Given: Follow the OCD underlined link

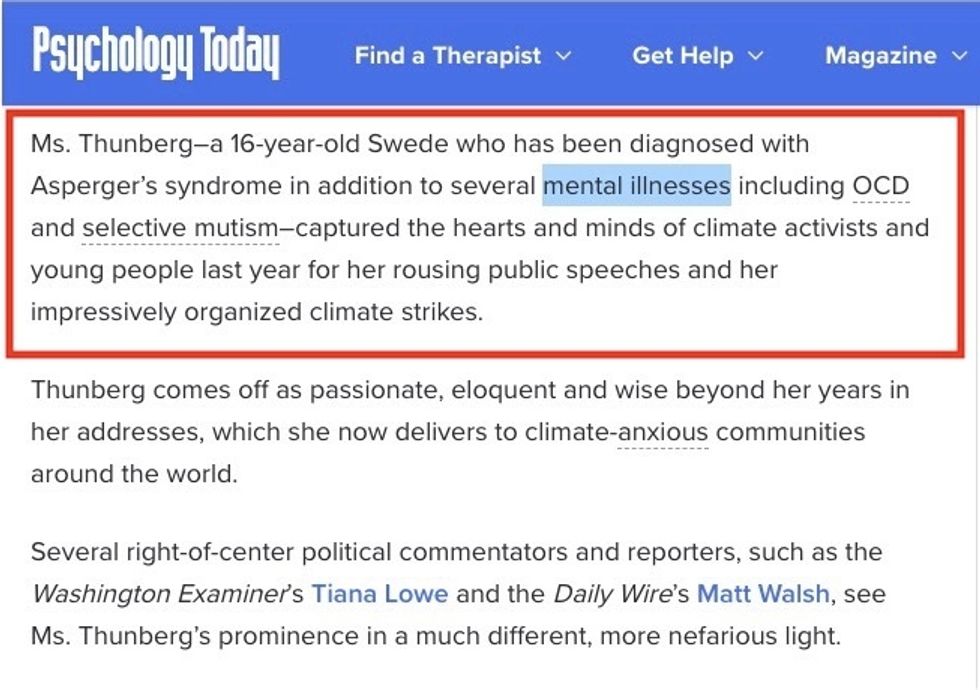Looking at the screenshot, I should pyautogui.click(x=880, y=186).
